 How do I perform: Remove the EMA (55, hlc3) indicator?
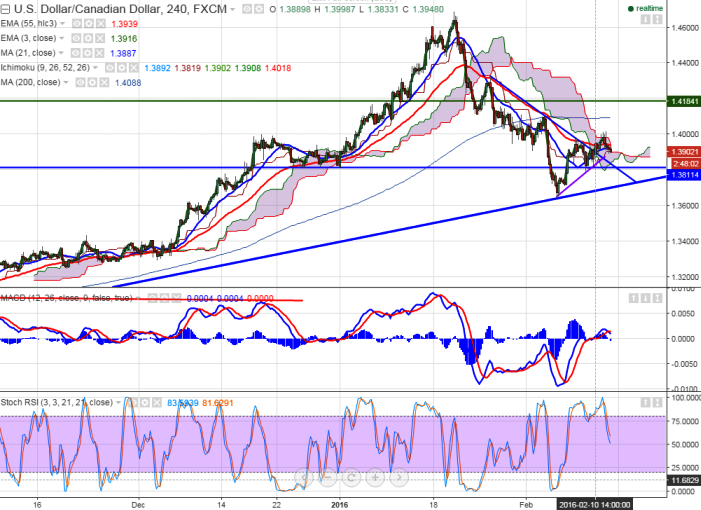tap(101, 24)
